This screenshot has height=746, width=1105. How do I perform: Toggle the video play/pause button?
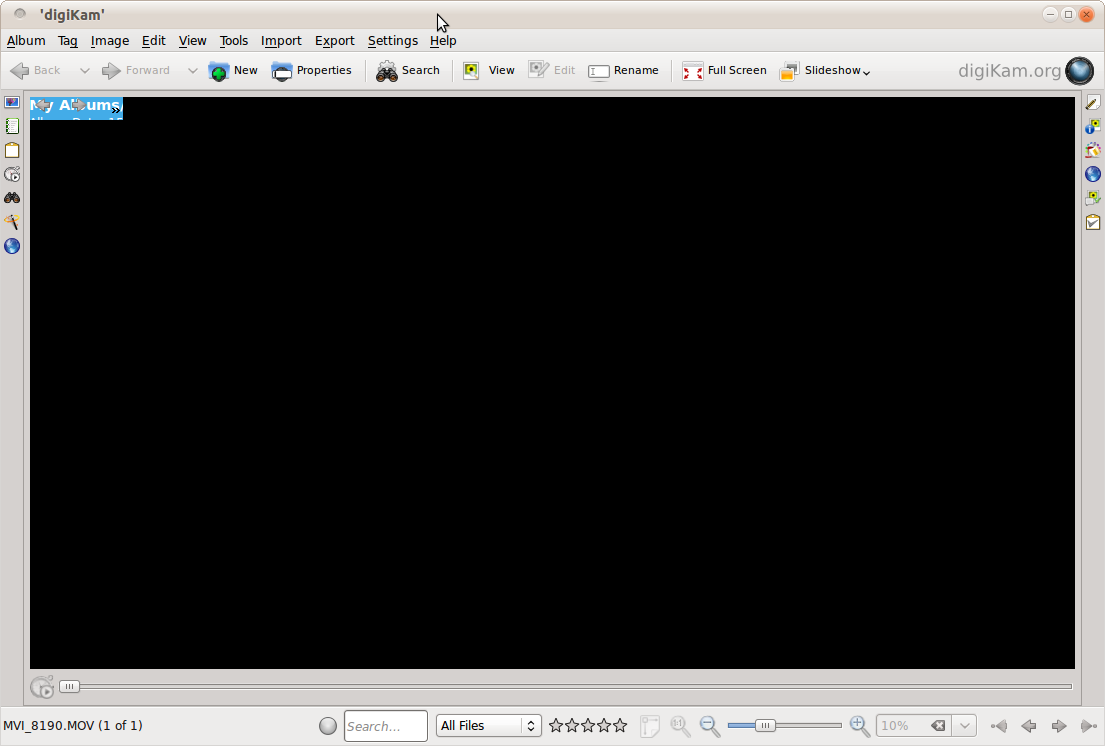point(42,687)
